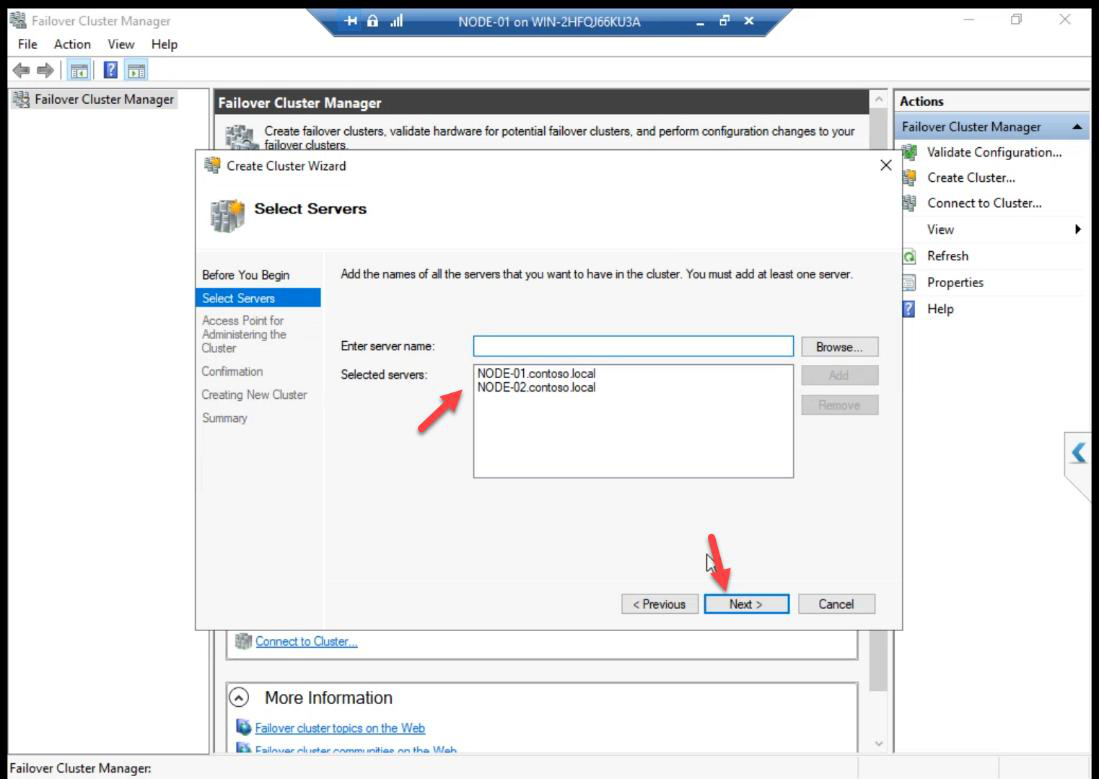Click the Properties icon in Actions pane
Image resolution: width=1099 pixels, height=779 pixels.
[x=909, y=283]
